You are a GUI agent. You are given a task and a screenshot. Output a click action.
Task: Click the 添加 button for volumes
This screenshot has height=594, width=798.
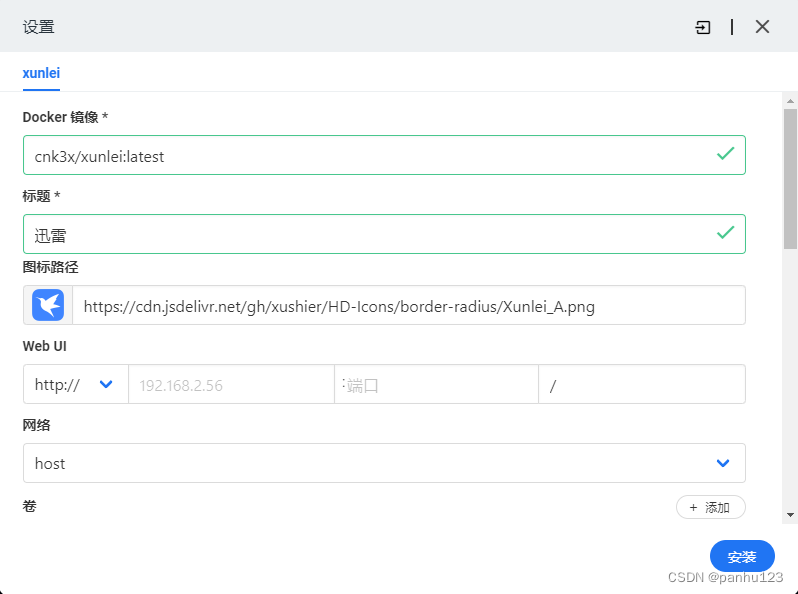coord(710,507)
